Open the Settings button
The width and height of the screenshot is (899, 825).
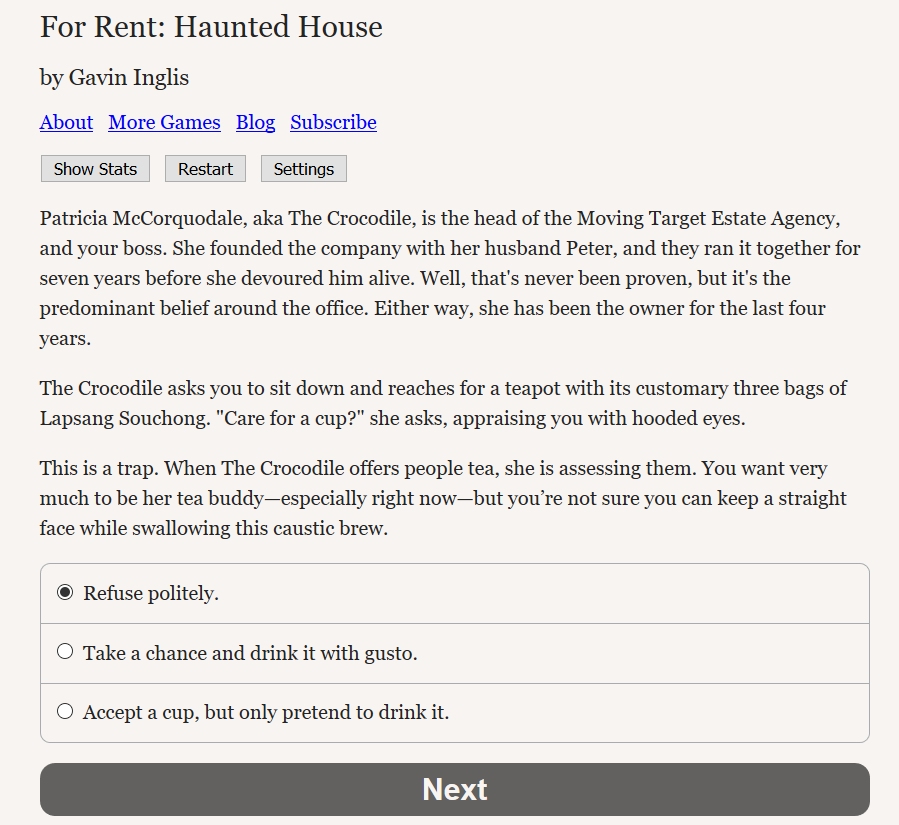coord(304,169)
